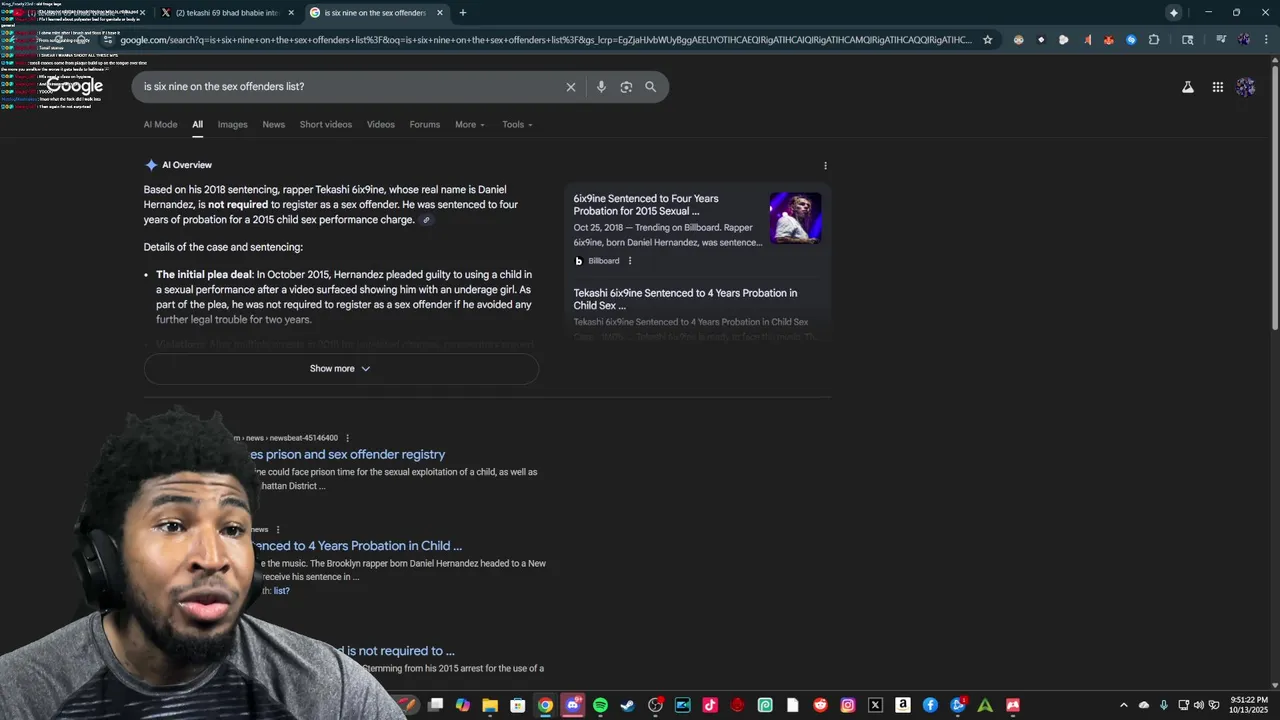Expand the More search filters dropdown
The width and height of the screenshot is (1280, 720).
470,125
